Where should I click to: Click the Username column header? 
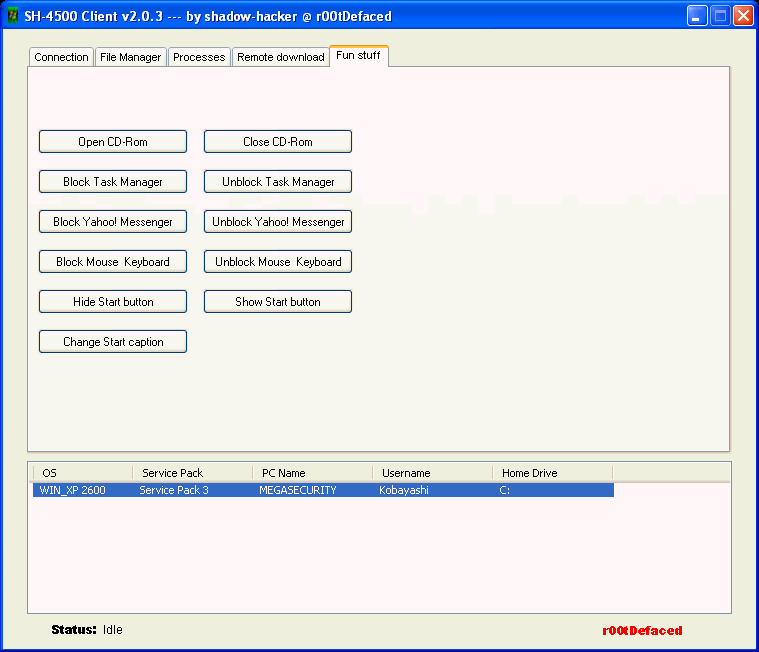tap(432, 473)
